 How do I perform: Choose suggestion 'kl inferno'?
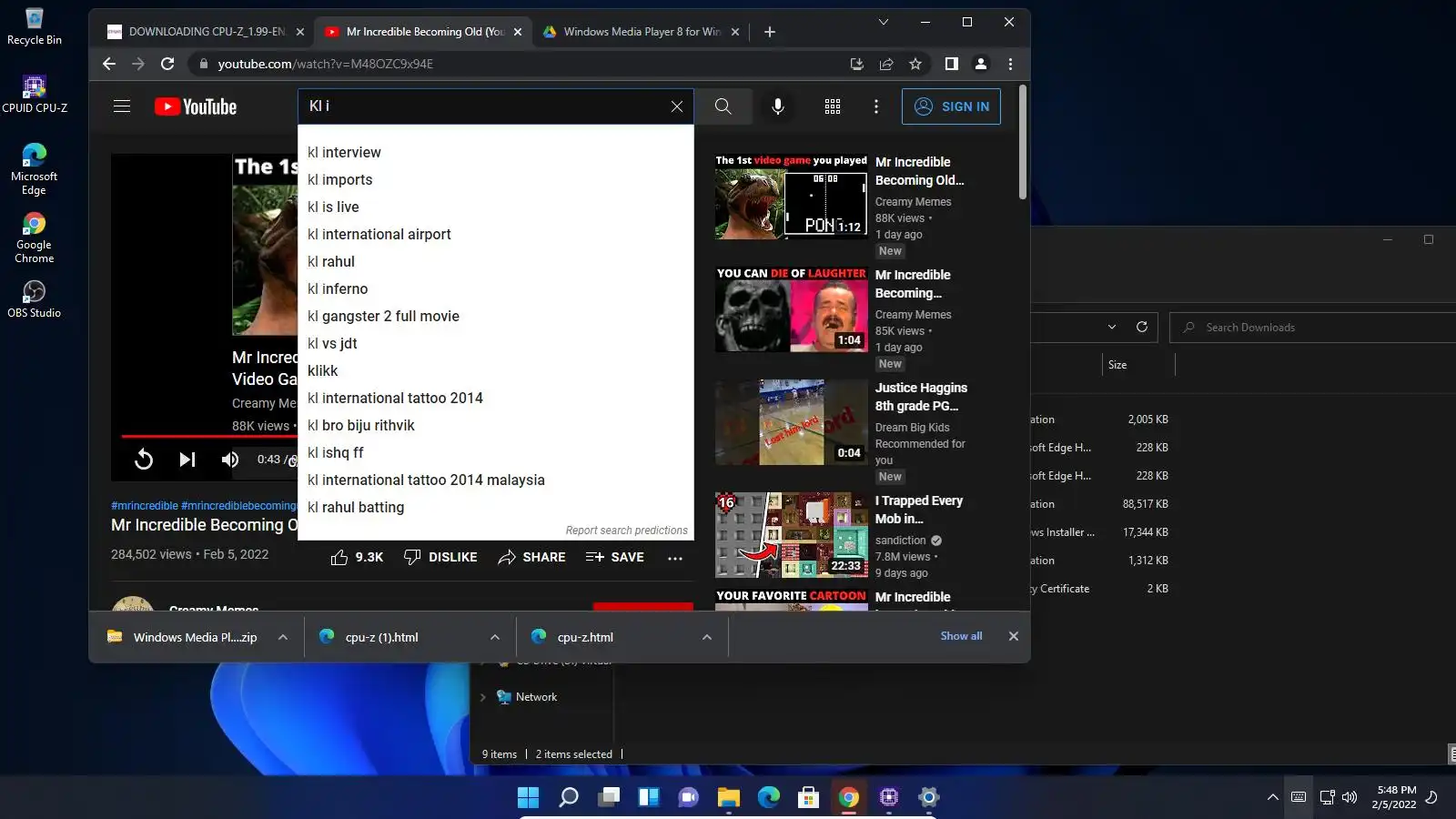pyautogui.click(x=496, y=288)
